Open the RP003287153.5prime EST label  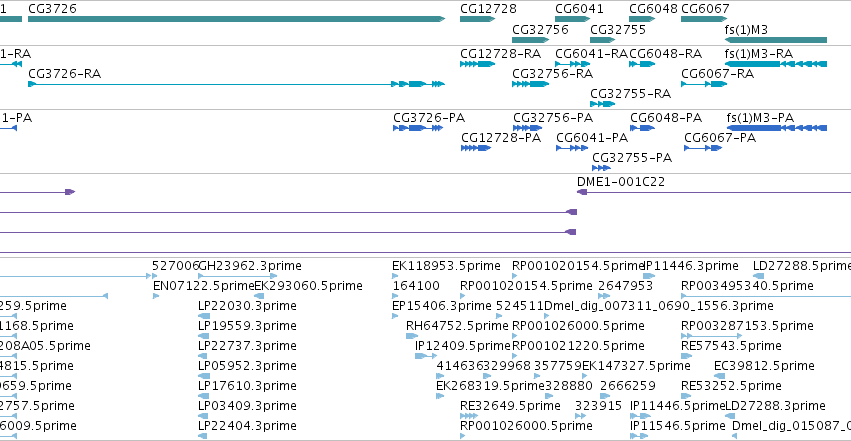747,326
